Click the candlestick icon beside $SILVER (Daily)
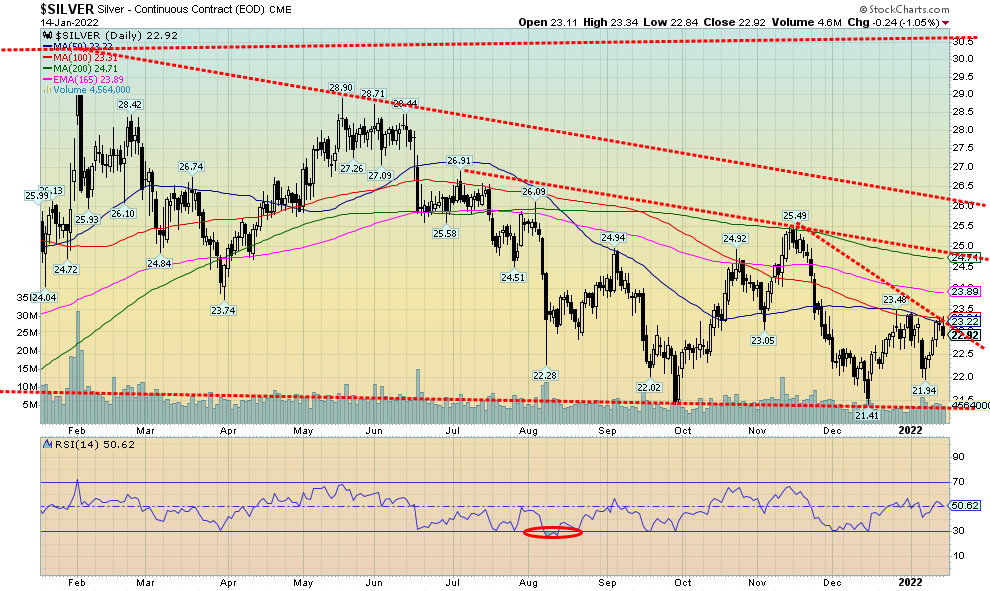 pos(46,36)
